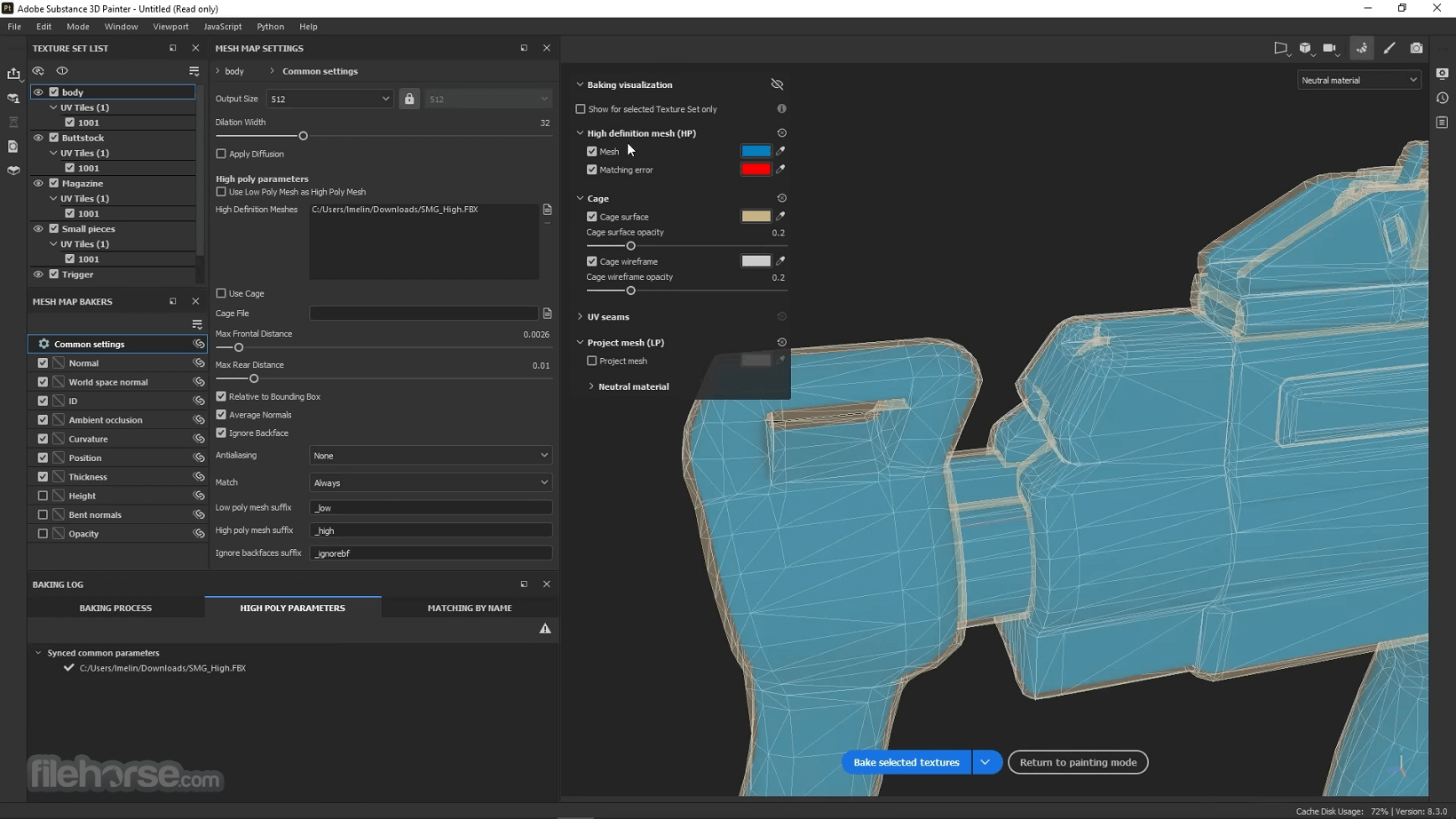Click Bake selected textures button
Viewport: 1456px width, 819px height.
tap(906, 762)
